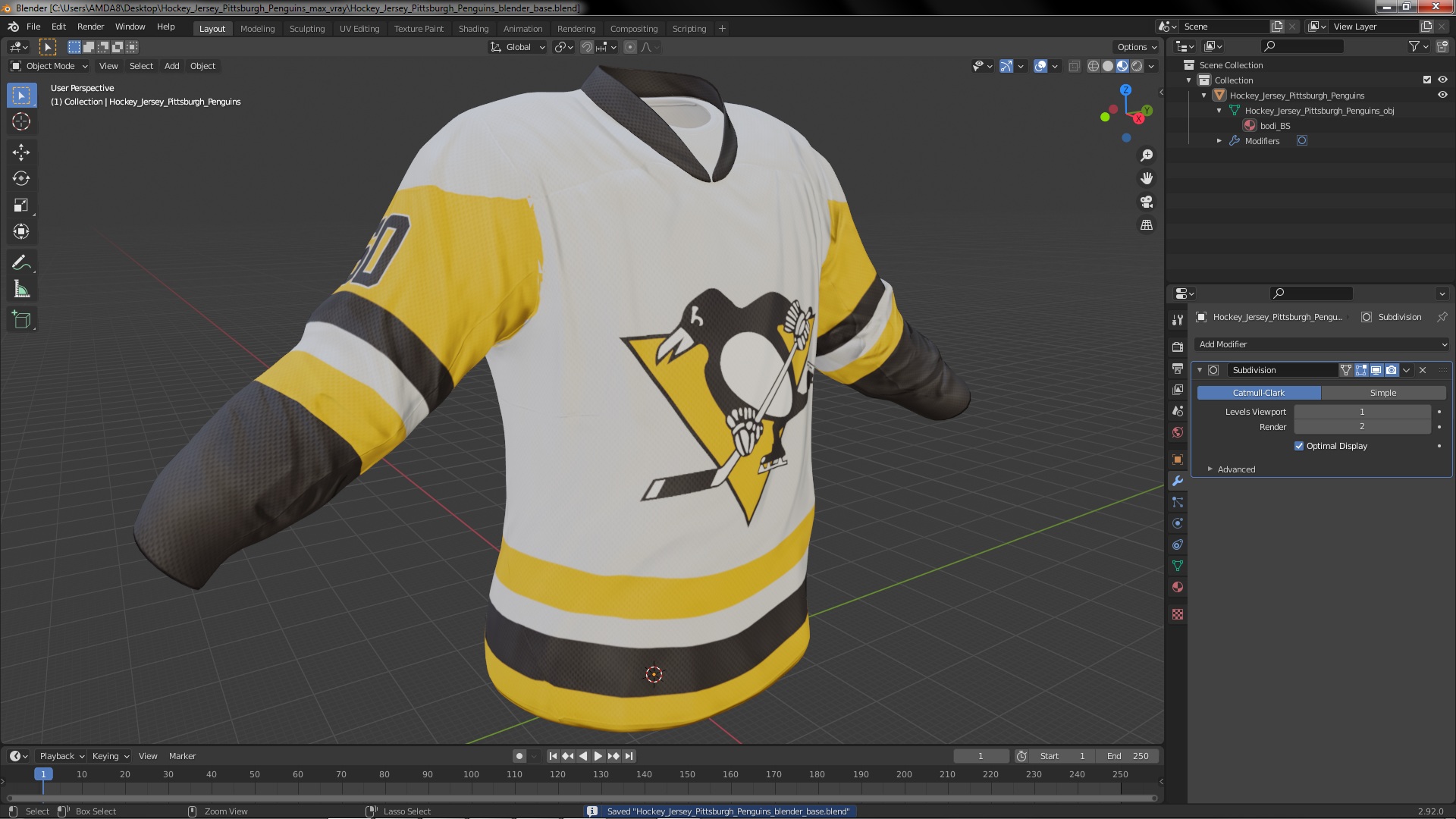The height and width of the screenshot is (819, 1456).
Task: Open the Render menu
Action: pyautogui.click(x=90, y=27)
